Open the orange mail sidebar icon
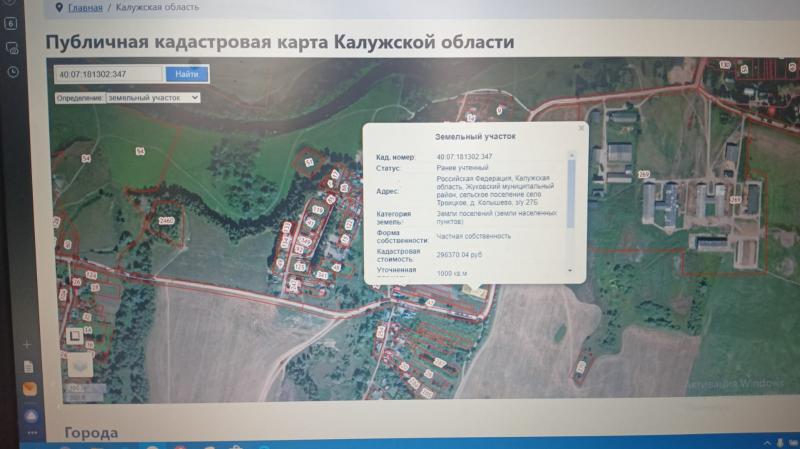This screenshot has width=800, height=449. pyautogui.click(x=29, y=389)
